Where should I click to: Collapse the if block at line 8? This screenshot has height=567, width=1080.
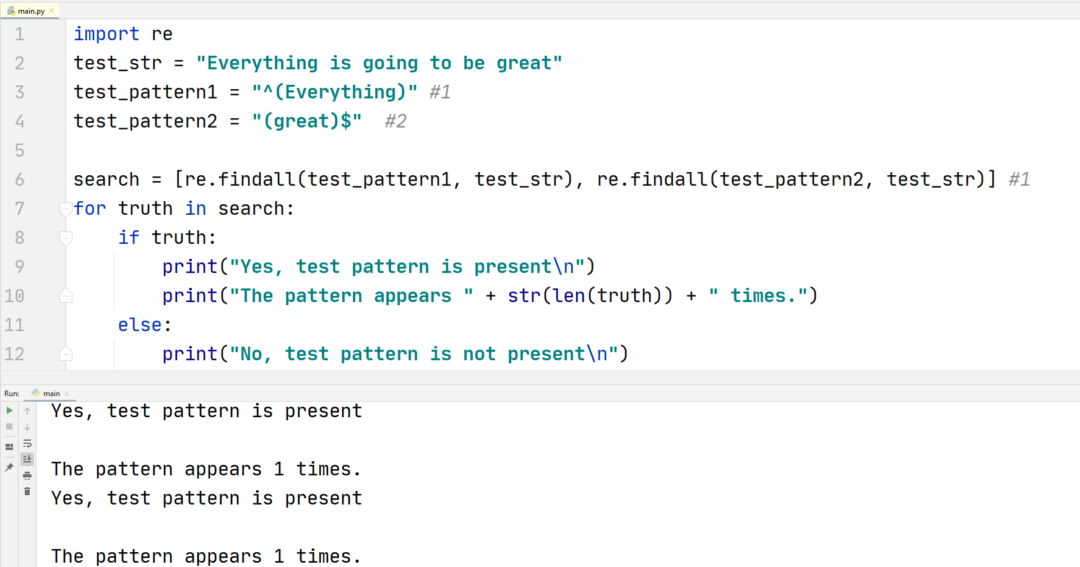[x=65, y=238]
